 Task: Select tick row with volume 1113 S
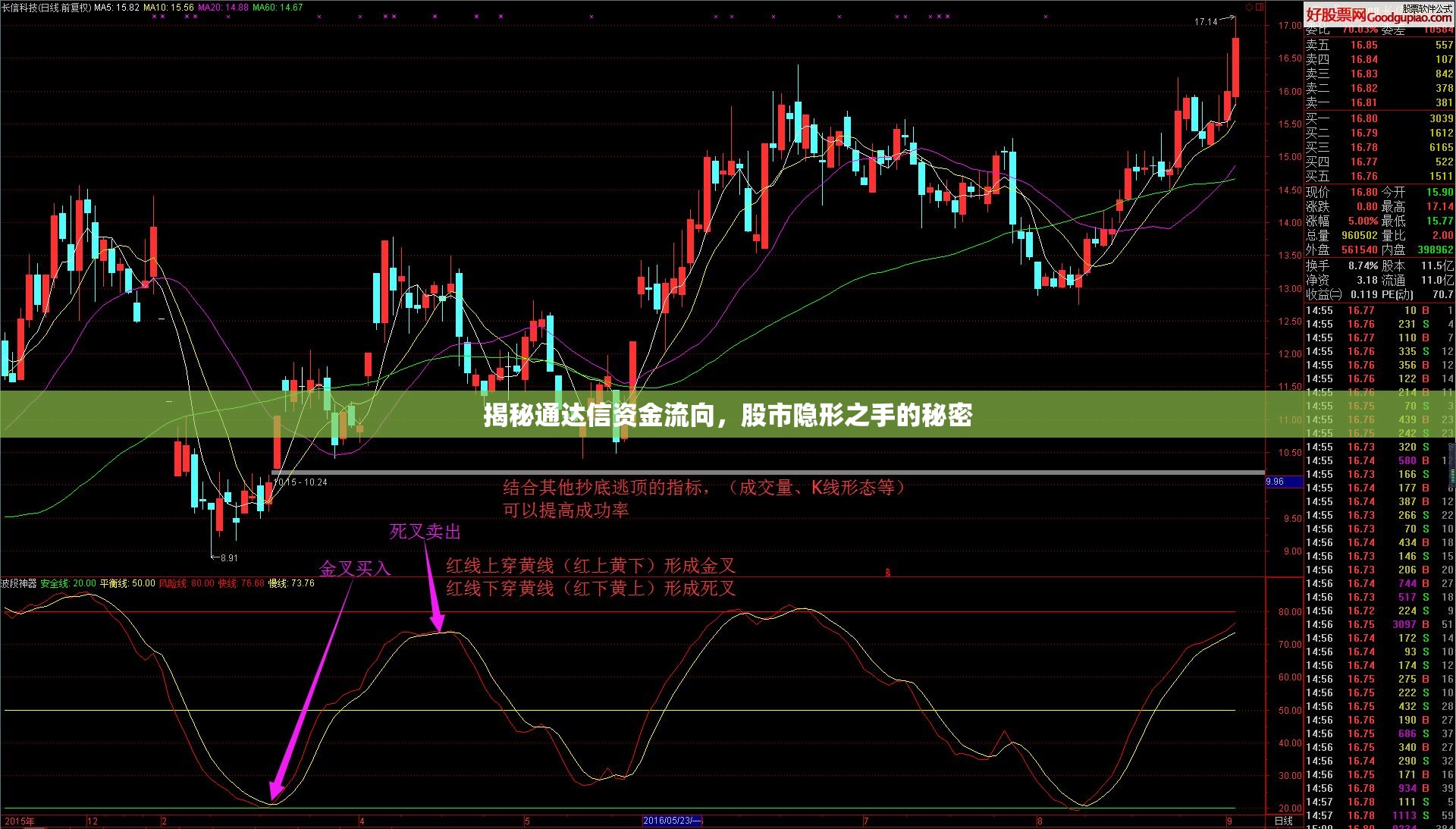click(x=1379, y=816)
